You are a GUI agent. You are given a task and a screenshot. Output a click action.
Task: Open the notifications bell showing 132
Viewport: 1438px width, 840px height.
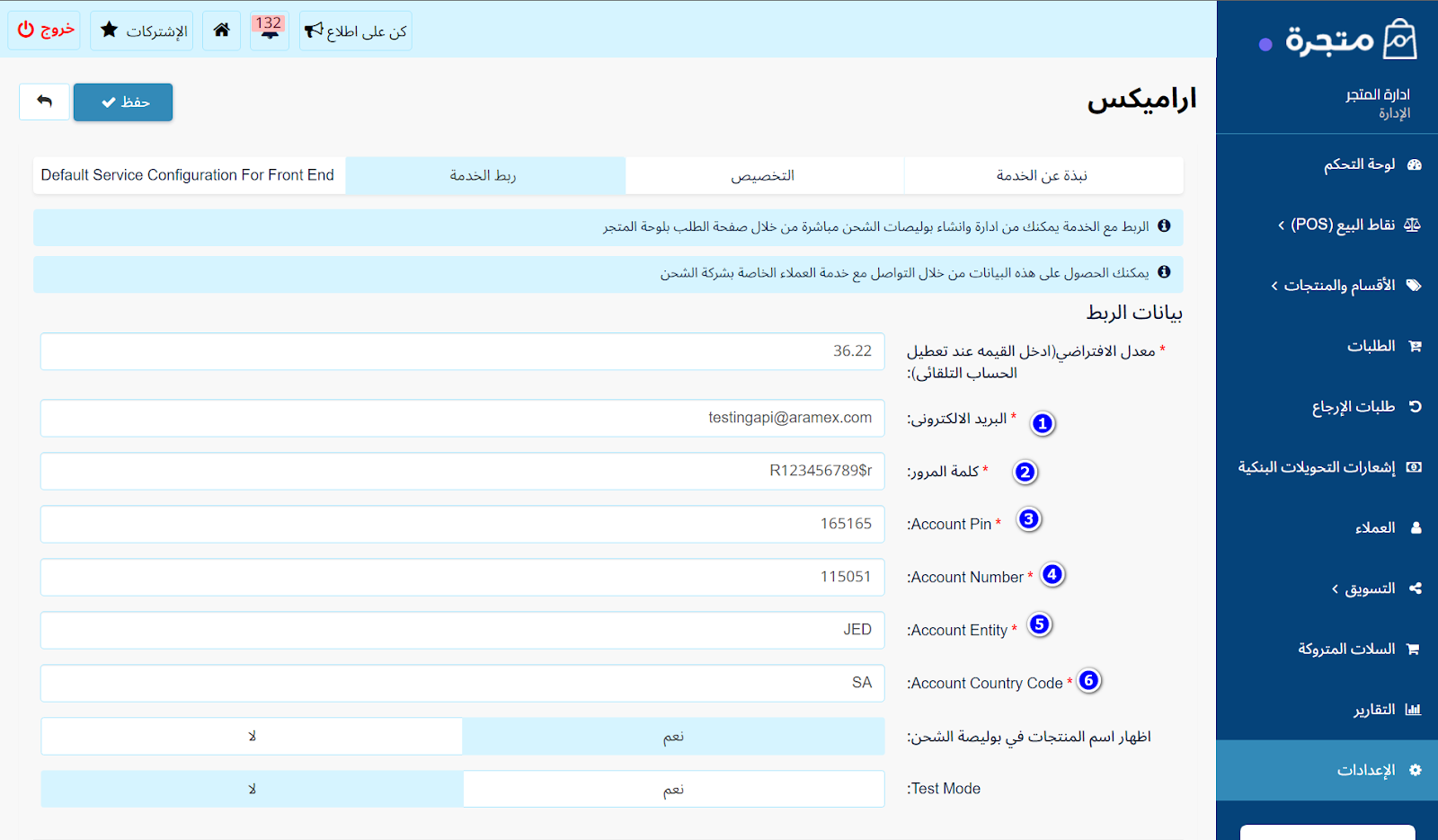click(x=269, y=31)
